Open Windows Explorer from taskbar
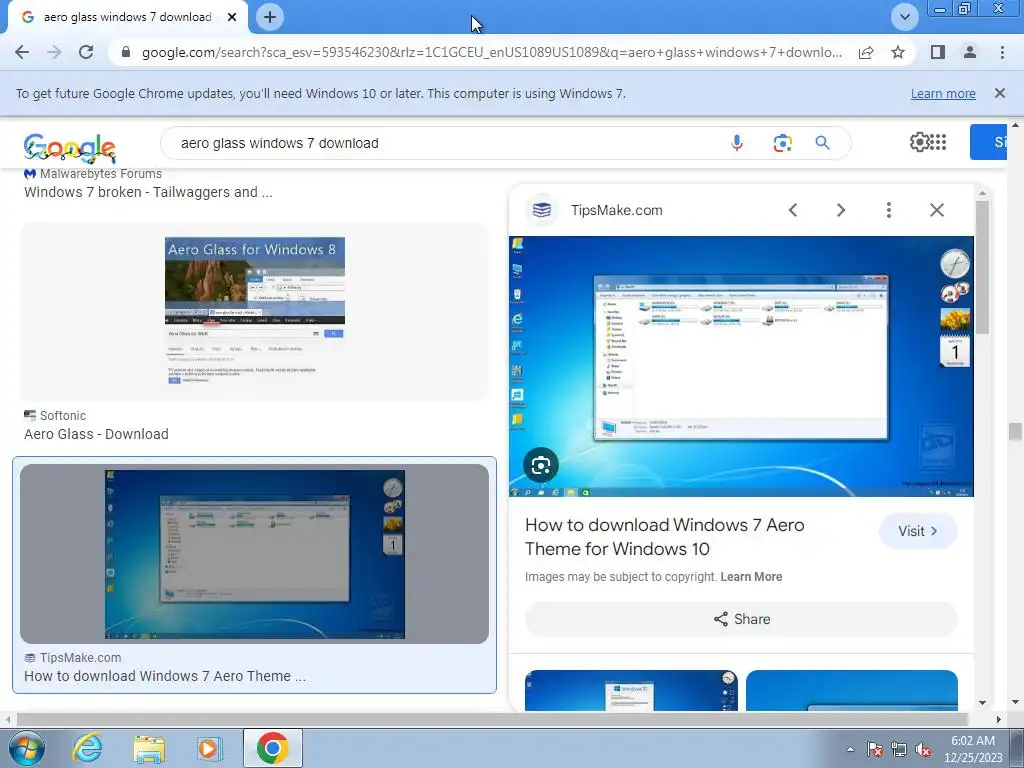Viewport: 1024px width, 768px height. point(149,748)
